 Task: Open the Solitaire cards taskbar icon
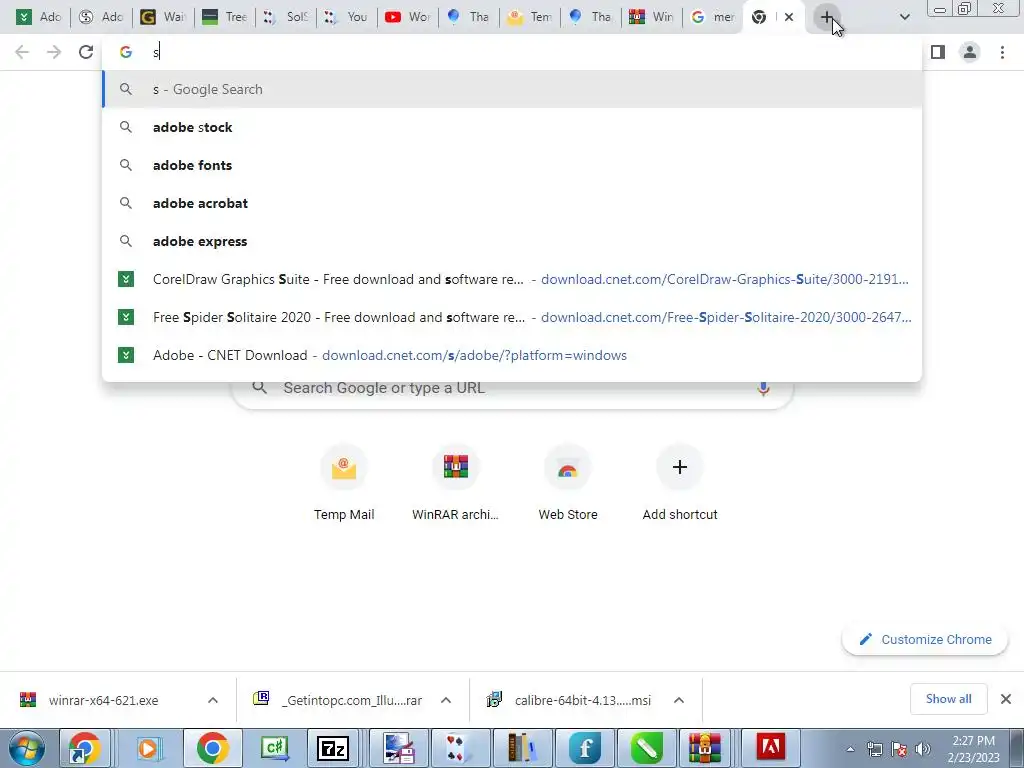(x=458, y=748)
